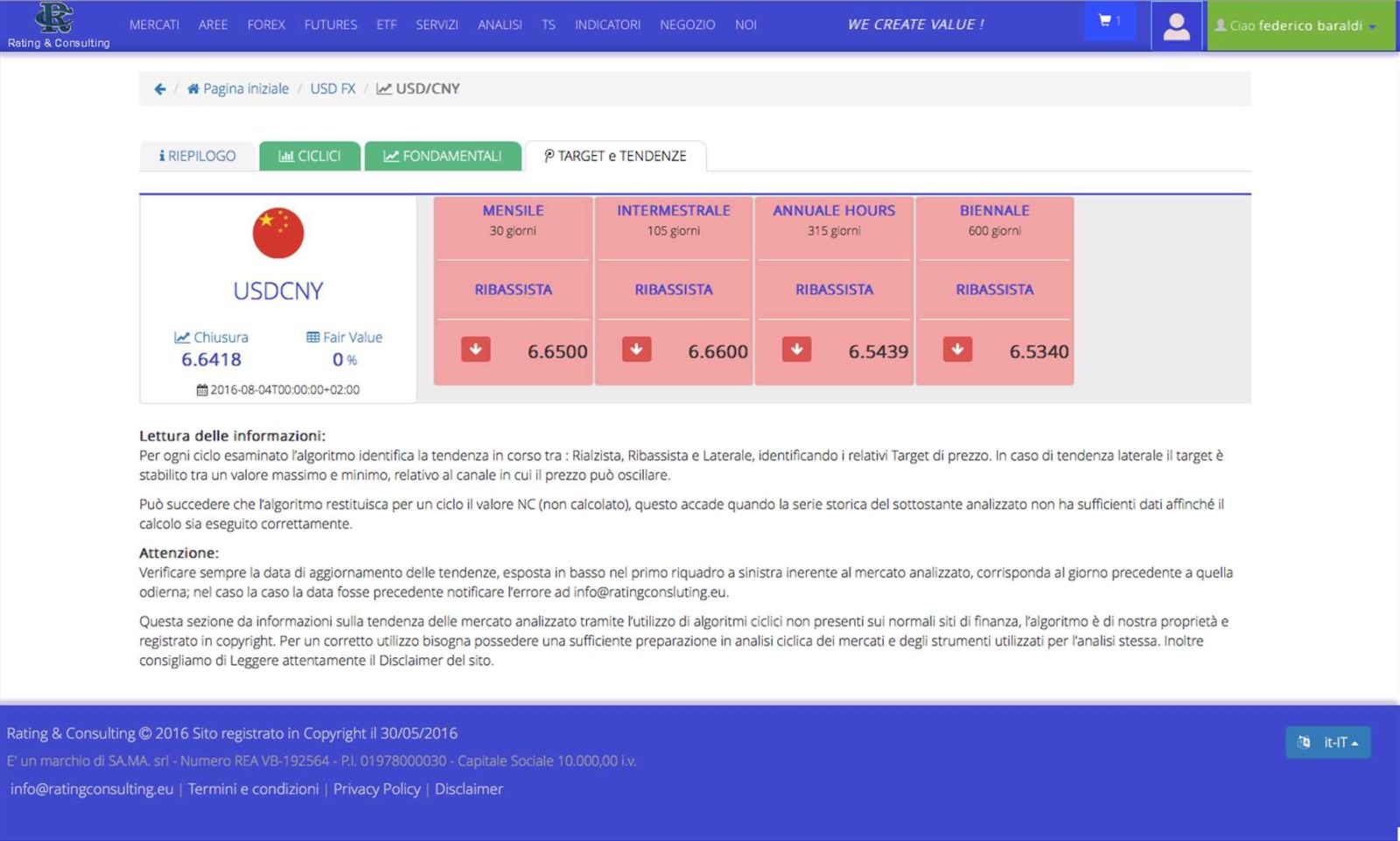
Task: Click the INTERMESTRALE target 6.6600
Action: pyautogui.click(x=717, y=351)
